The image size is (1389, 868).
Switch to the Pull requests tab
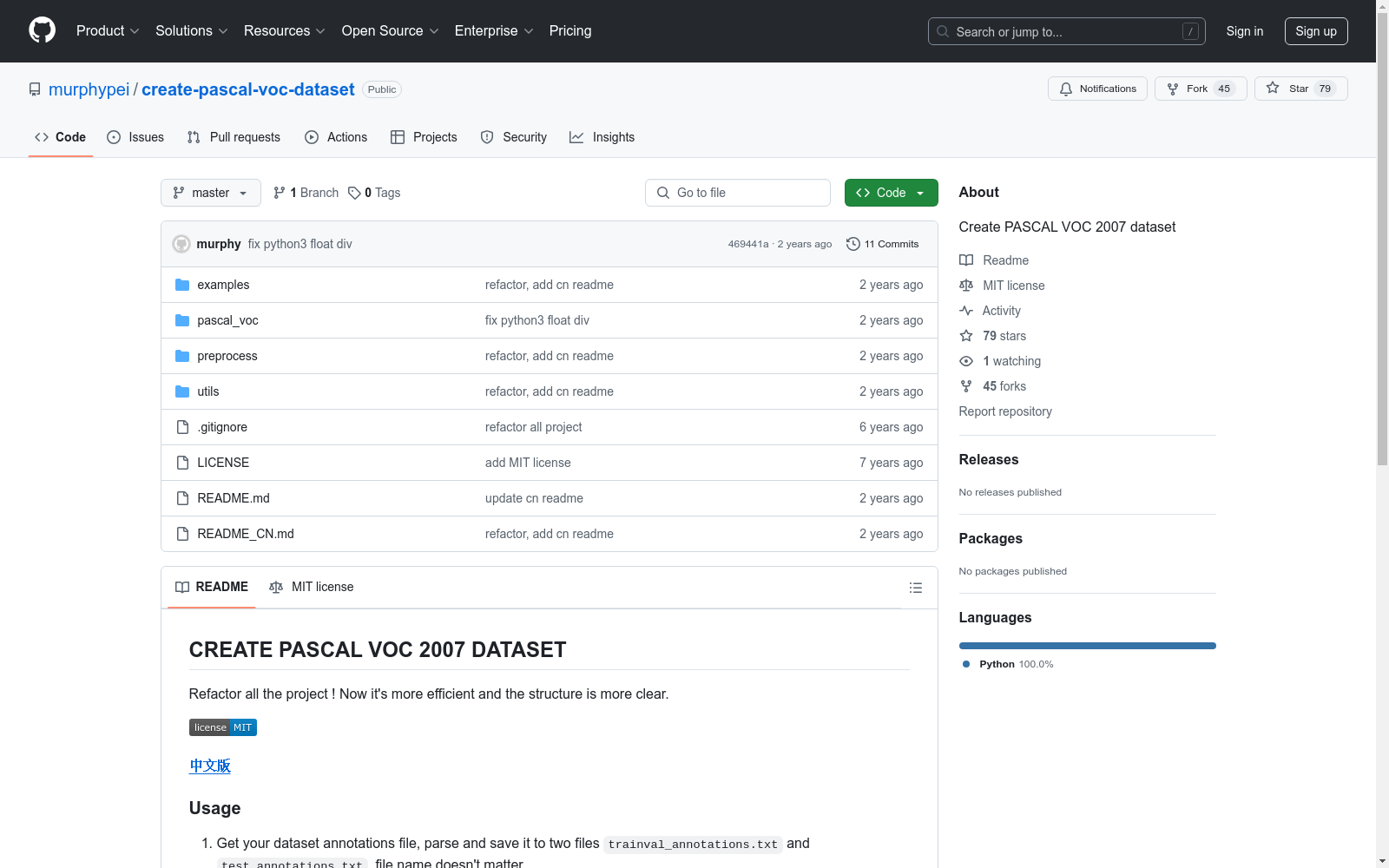234,137
